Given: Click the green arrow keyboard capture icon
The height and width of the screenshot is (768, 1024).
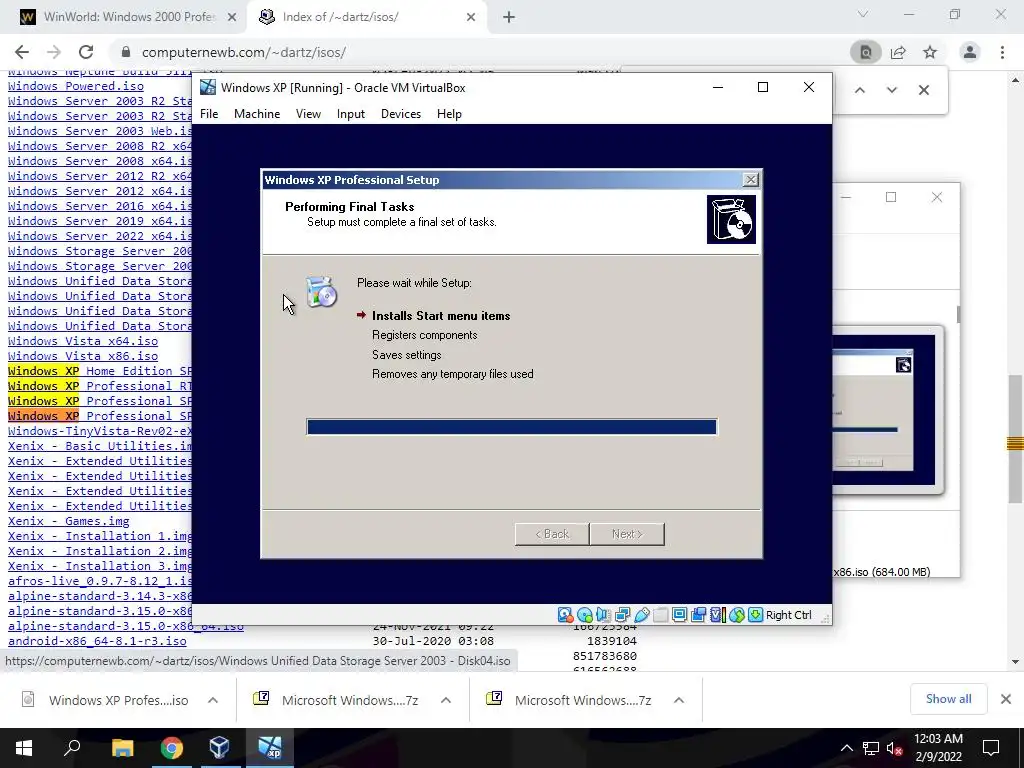Looking at the screenshot, I should [755, 615].
